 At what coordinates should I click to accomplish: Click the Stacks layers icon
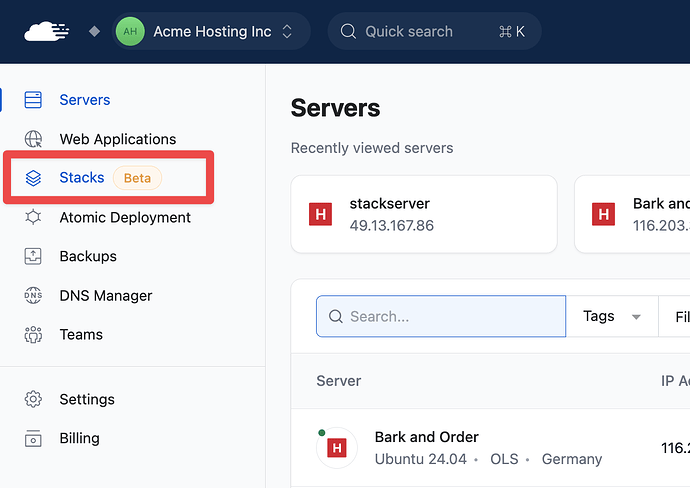point(33,178)
